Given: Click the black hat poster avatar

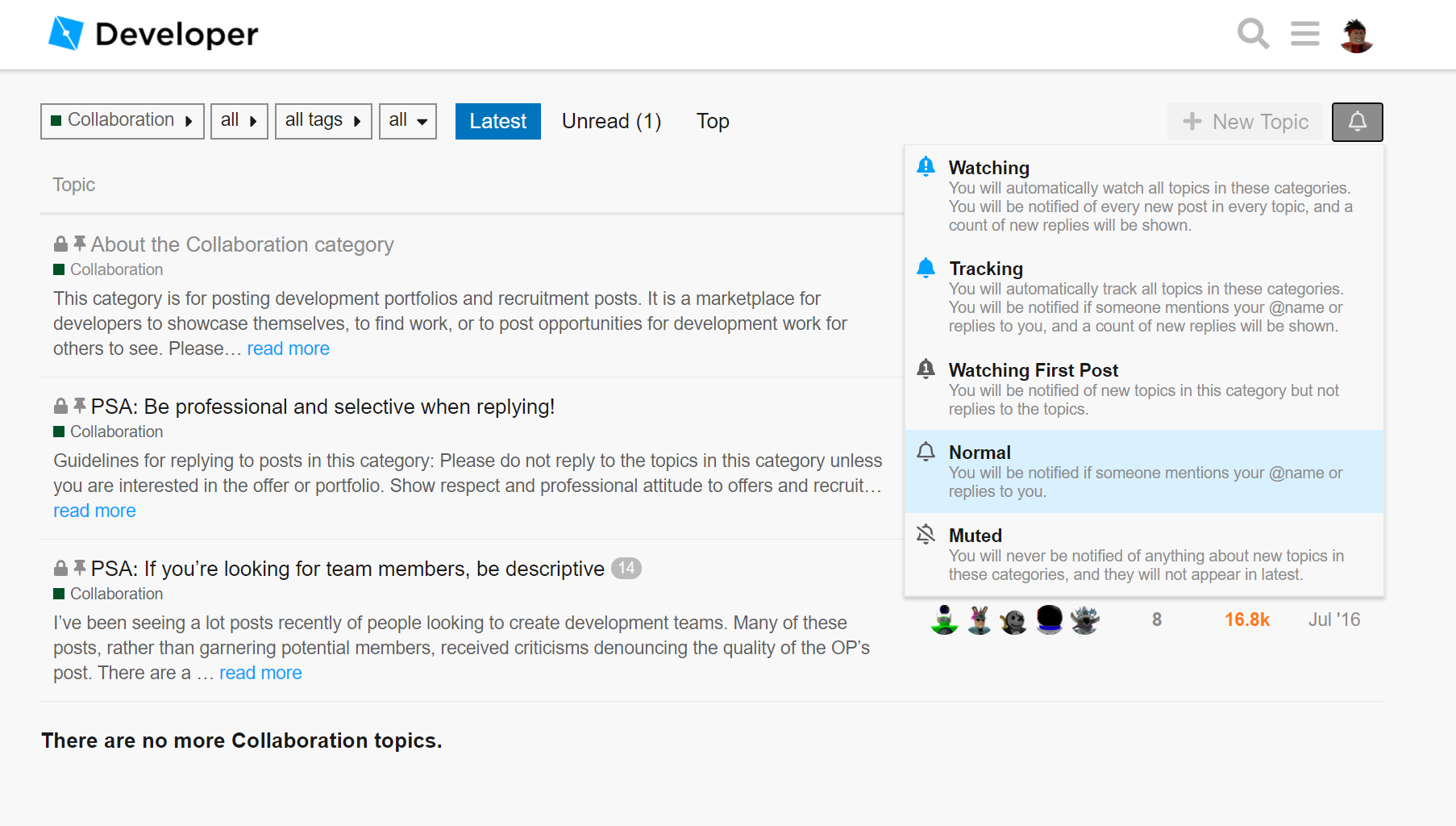Looking at the screenshot, I should [x=1049, y=619].
